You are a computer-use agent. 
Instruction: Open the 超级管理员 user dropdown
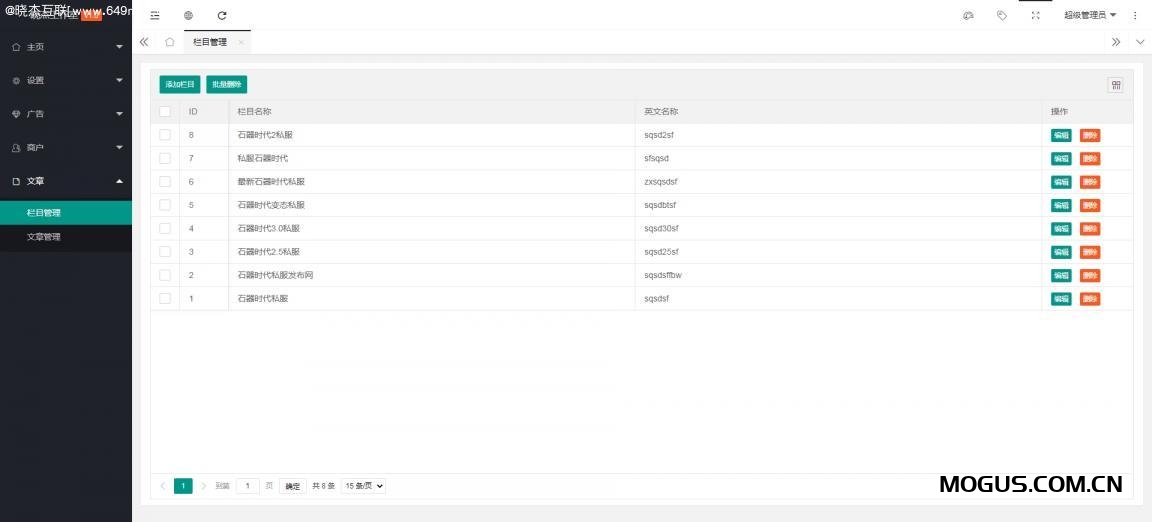click(x=1090, y=15)
